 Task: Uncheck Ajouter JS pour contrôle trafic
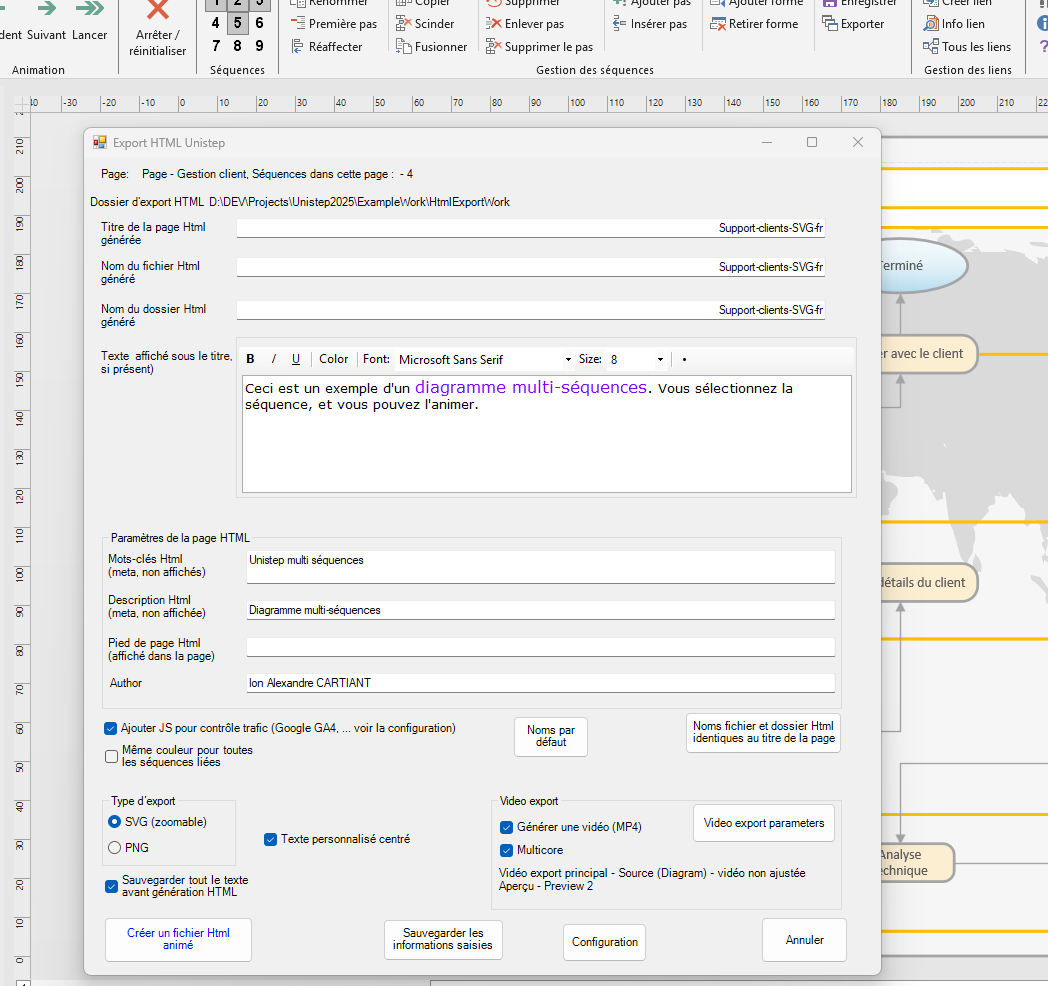click(111, 728)
